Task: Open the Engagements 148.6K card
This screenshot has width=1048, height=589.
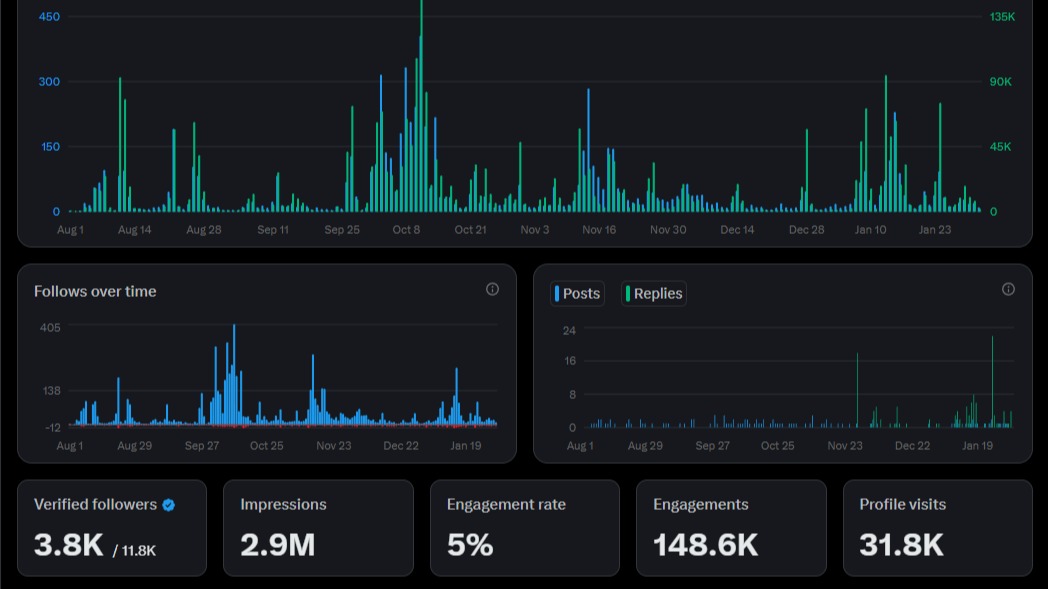Action: (x=731, y=528)
